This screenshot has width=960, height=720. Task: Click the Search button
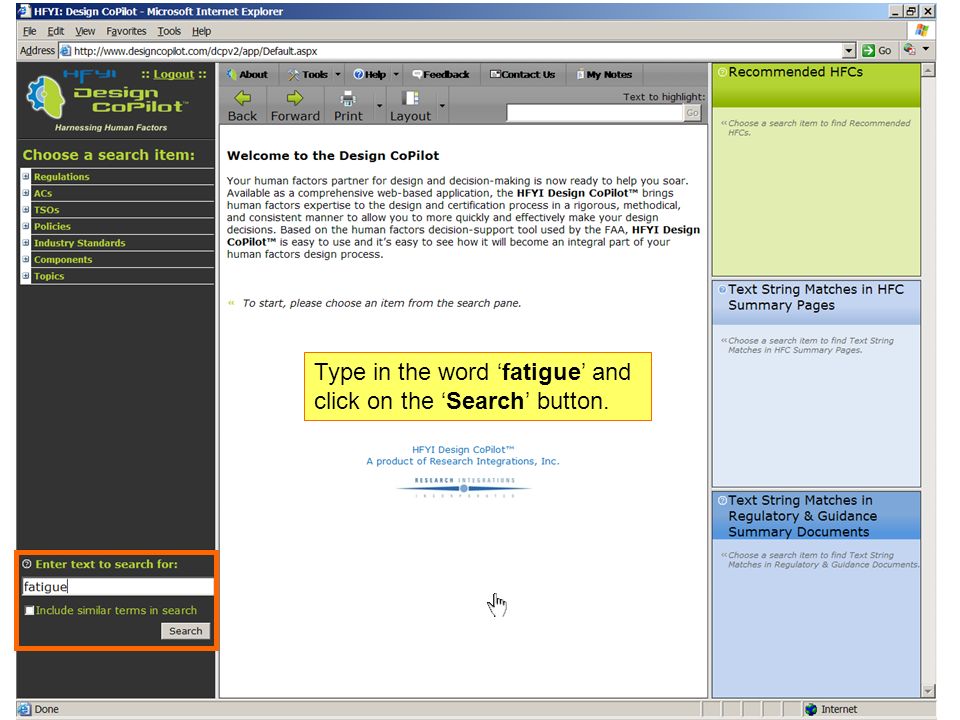[186, 631]
